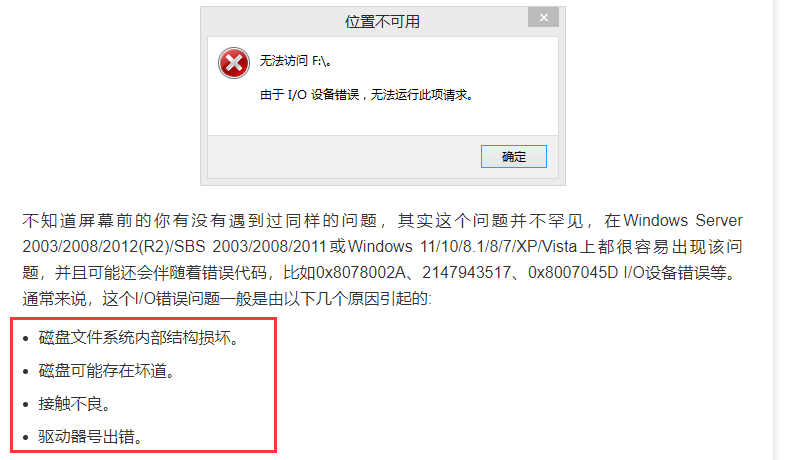Select bullet item 接触不良
Screen dimensions: 787x460
74,404
